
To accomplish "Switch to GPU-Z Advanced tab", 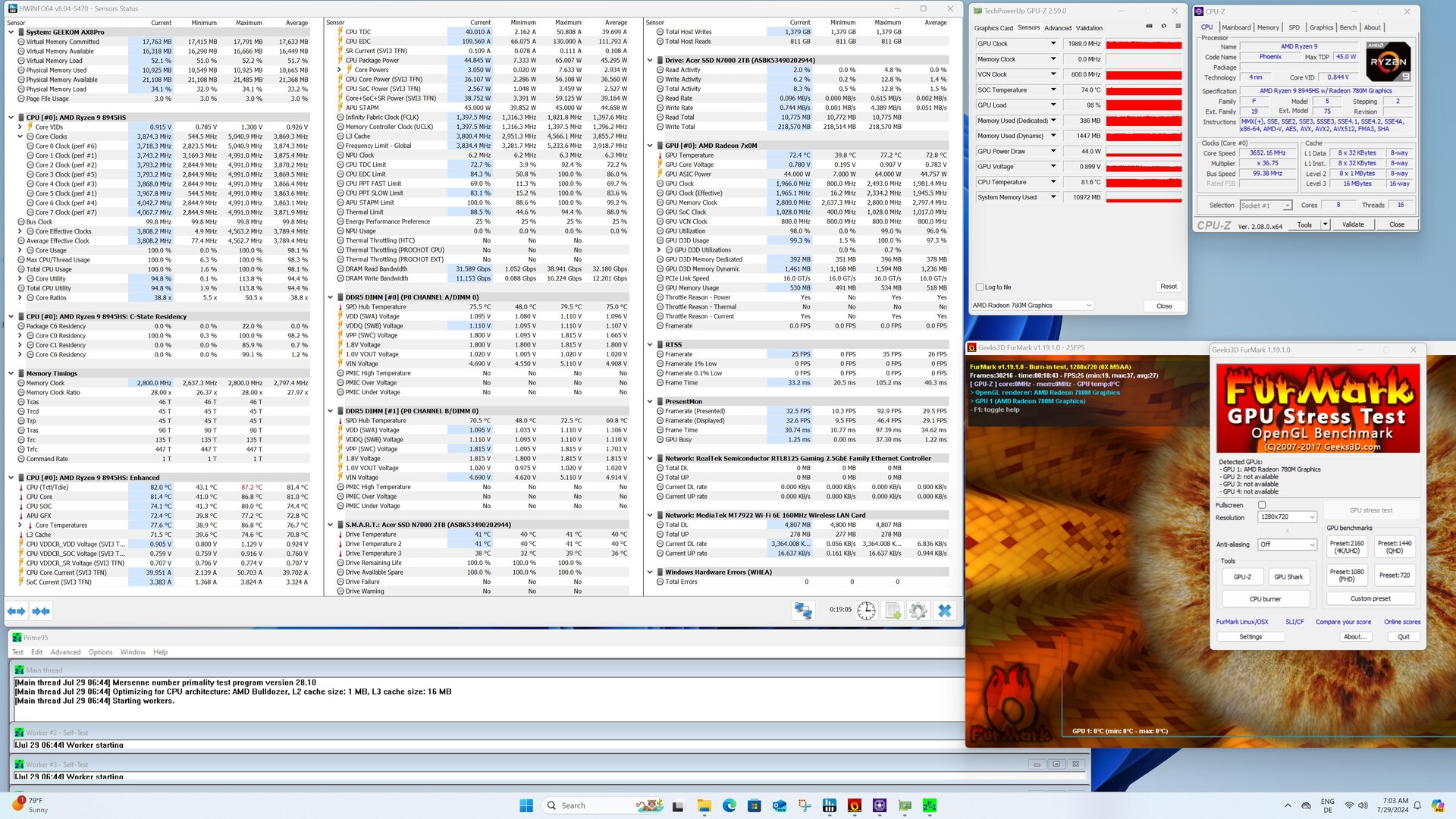I will tap(1057, 28).
